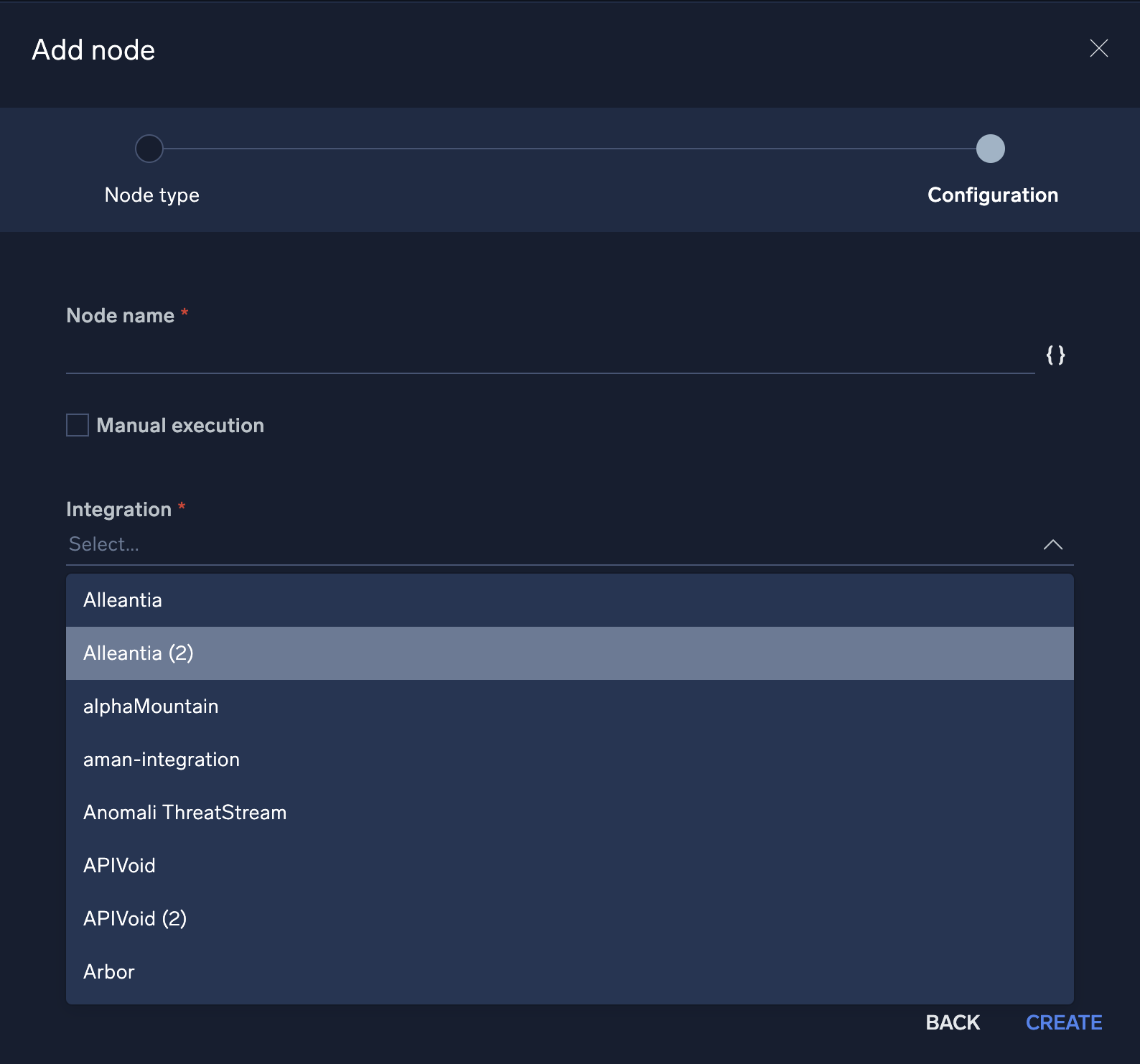Select aman-integration option
Viewport: 1140px width, 1064px height.
click(162, 760)
